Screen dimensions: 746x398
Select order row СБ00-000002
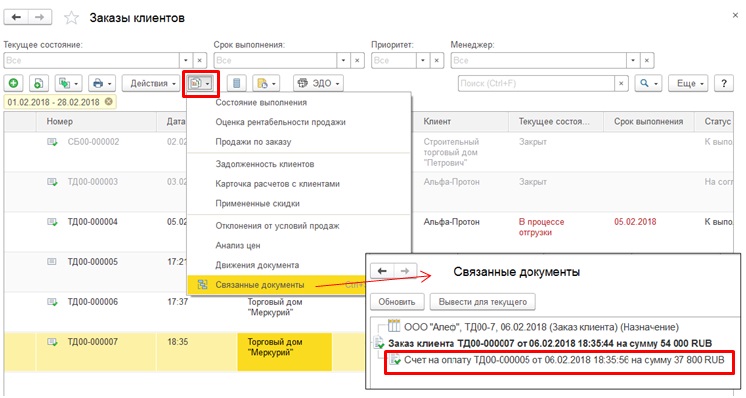point(93,142)
